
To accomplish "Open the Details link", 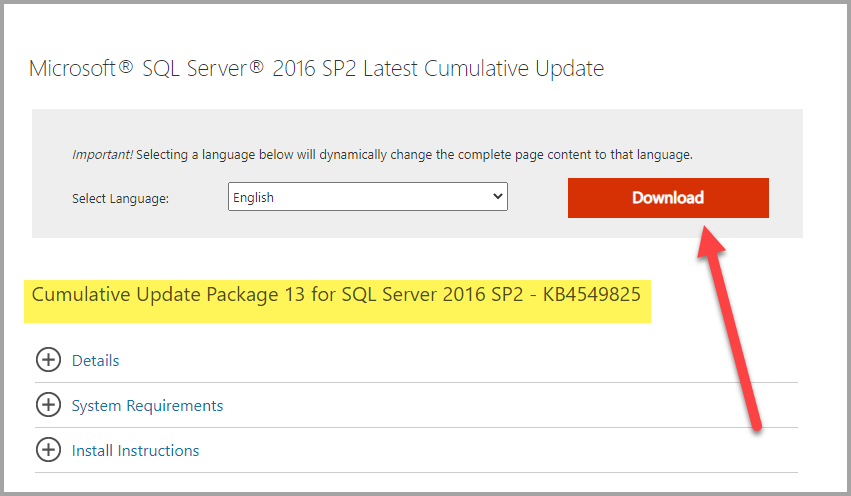I will click(x=96, y=360).
